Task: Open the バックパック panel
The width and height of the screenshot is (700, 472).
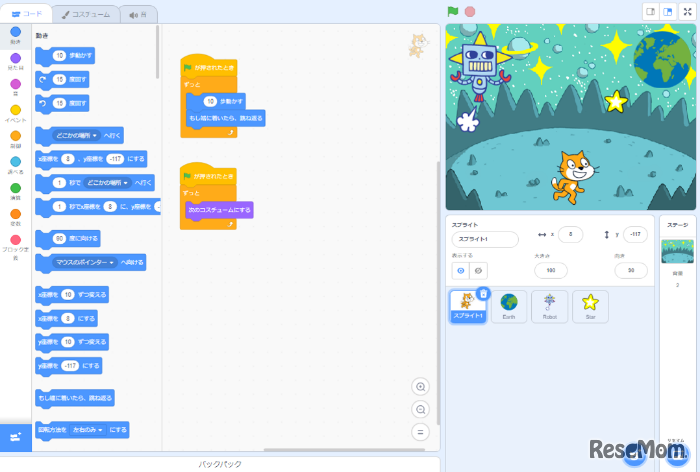Action: [220, 464]
